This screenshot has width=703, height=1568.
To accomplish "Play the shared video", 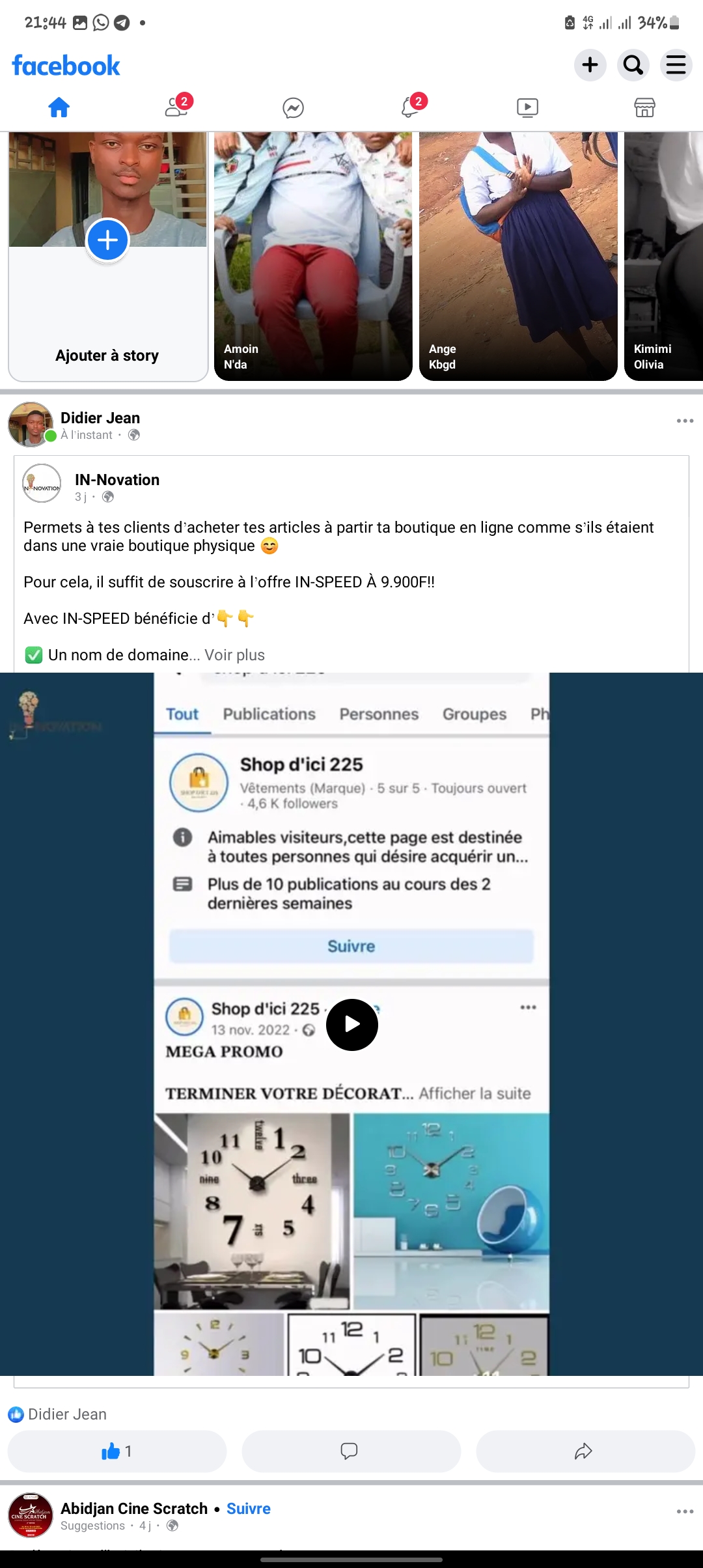I will (x=352, y=1025).
